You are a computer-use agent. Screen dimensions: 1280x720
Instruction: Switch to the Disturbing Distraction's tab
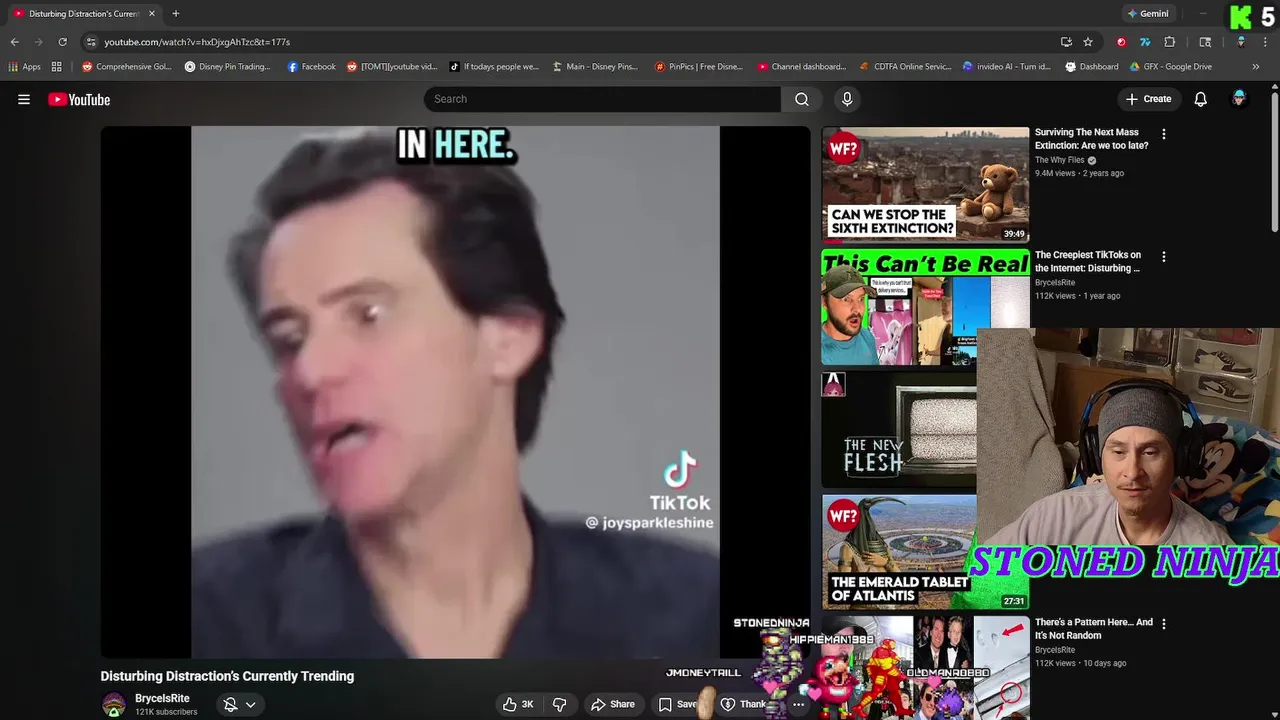84,14
